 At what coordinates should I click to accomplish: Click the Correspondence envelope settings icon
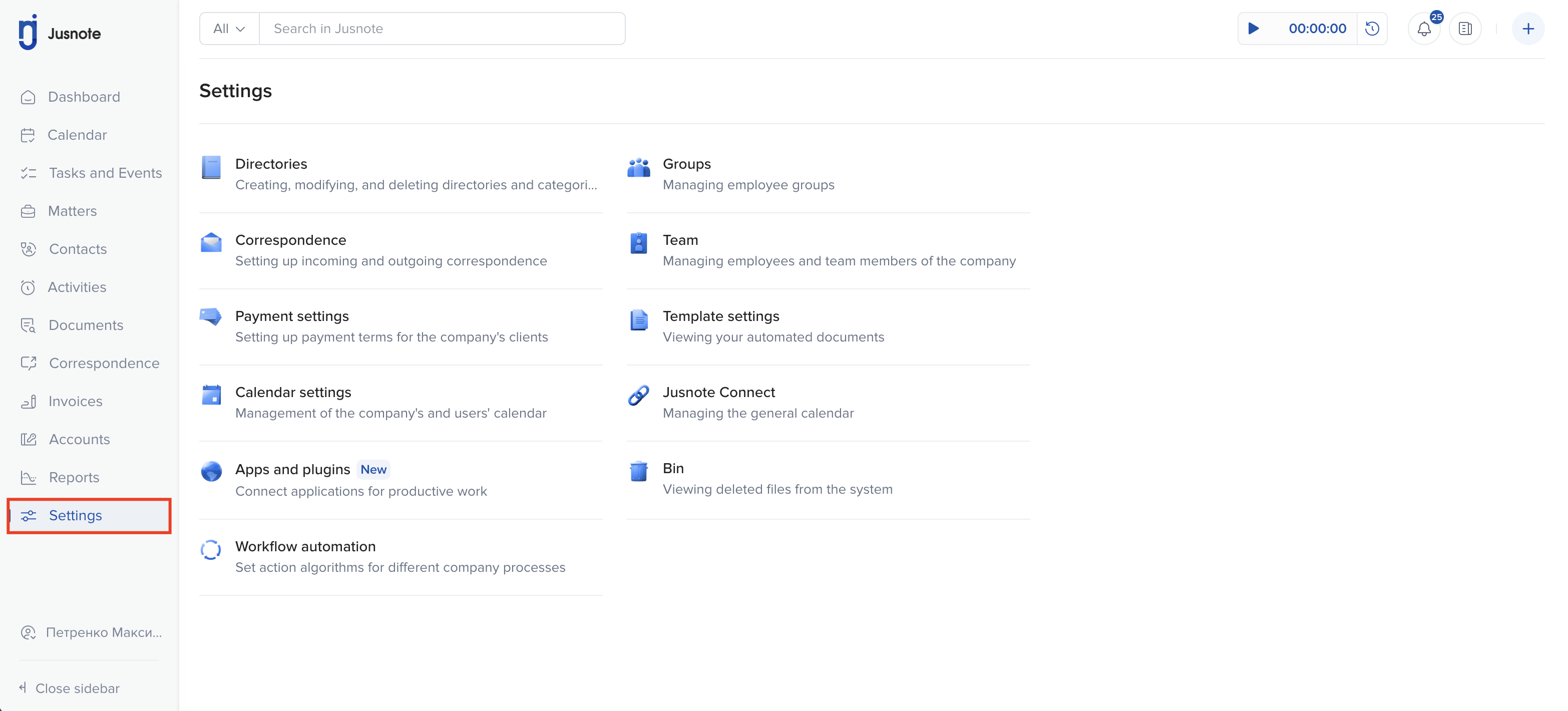point(211,243)
